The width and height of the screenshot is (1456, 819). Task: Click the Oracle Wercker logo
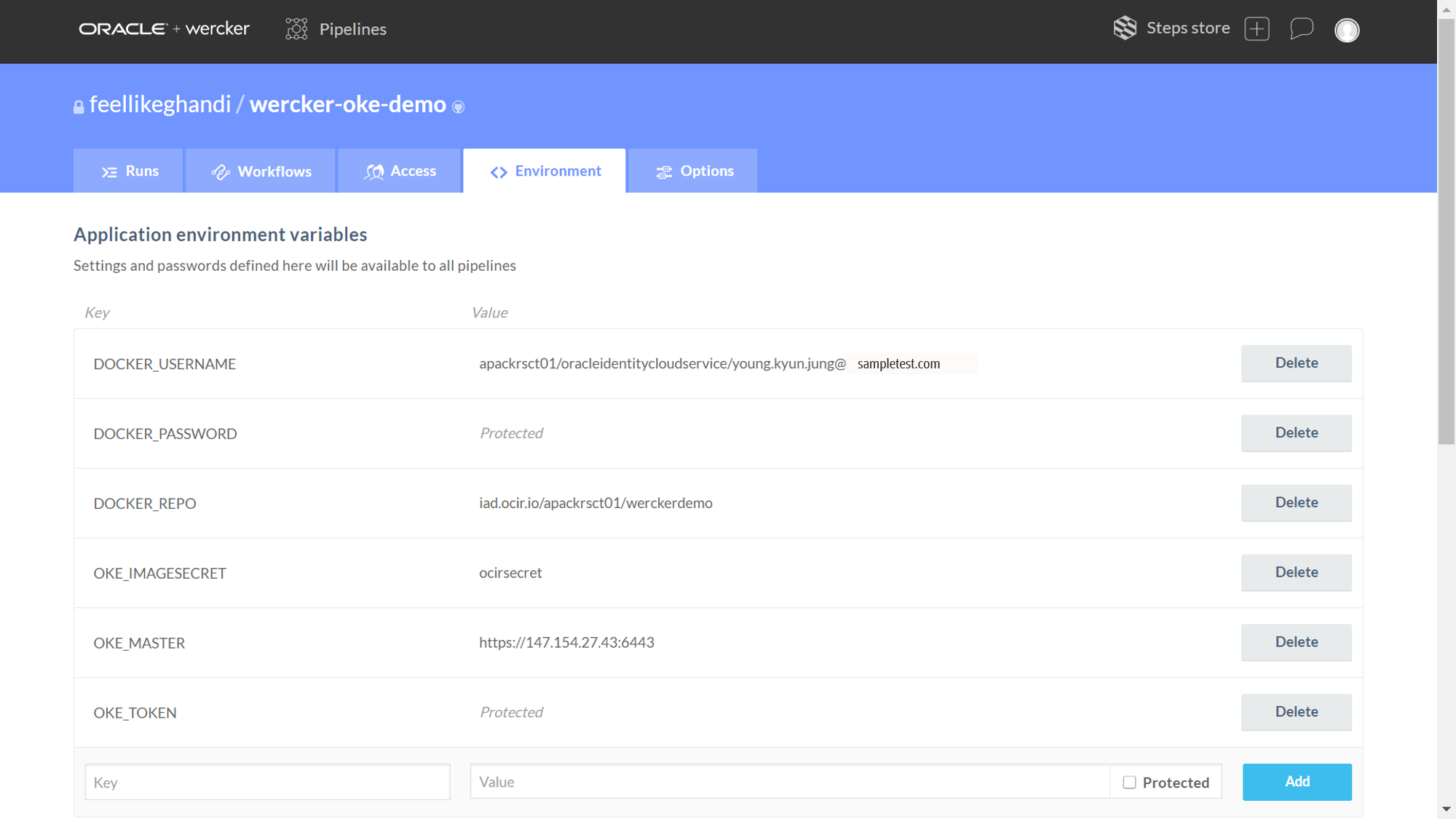click(x=164, y=29)
